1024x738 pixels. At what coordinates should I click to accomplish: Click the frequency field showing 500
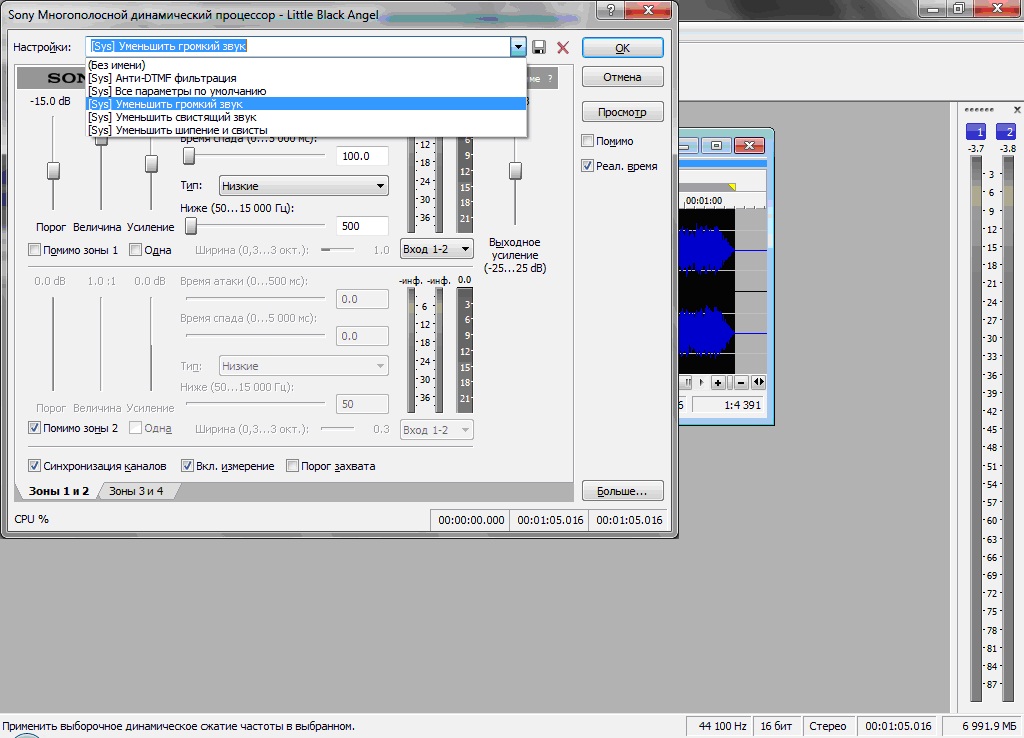coord(362,226)
